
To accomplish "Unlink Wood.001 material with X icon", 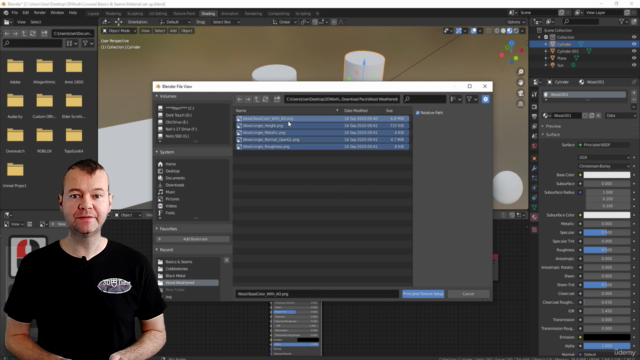I will [598, 116].
